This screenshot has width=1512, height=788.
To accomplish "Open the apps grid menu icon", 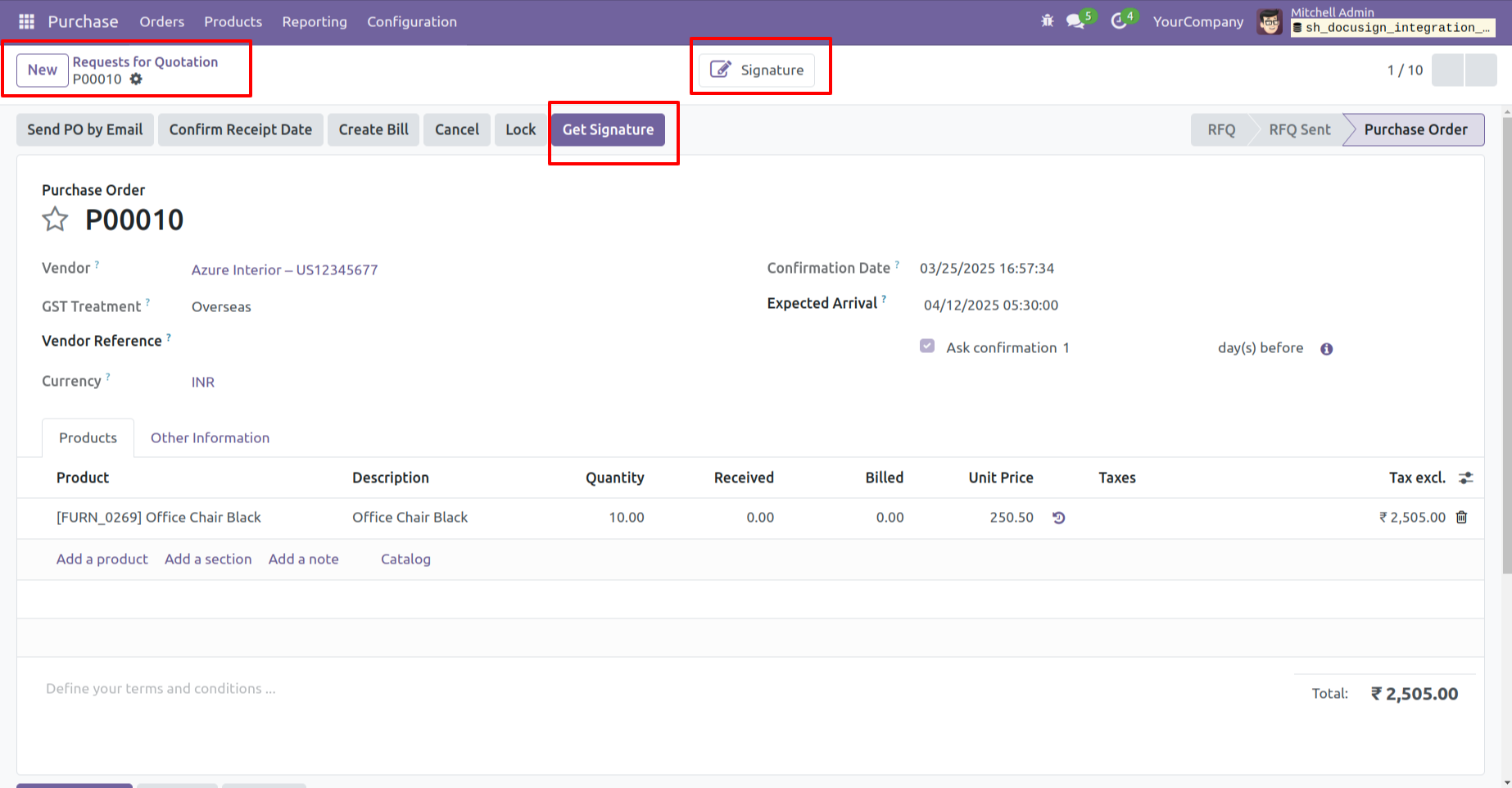I will (26, 22).
